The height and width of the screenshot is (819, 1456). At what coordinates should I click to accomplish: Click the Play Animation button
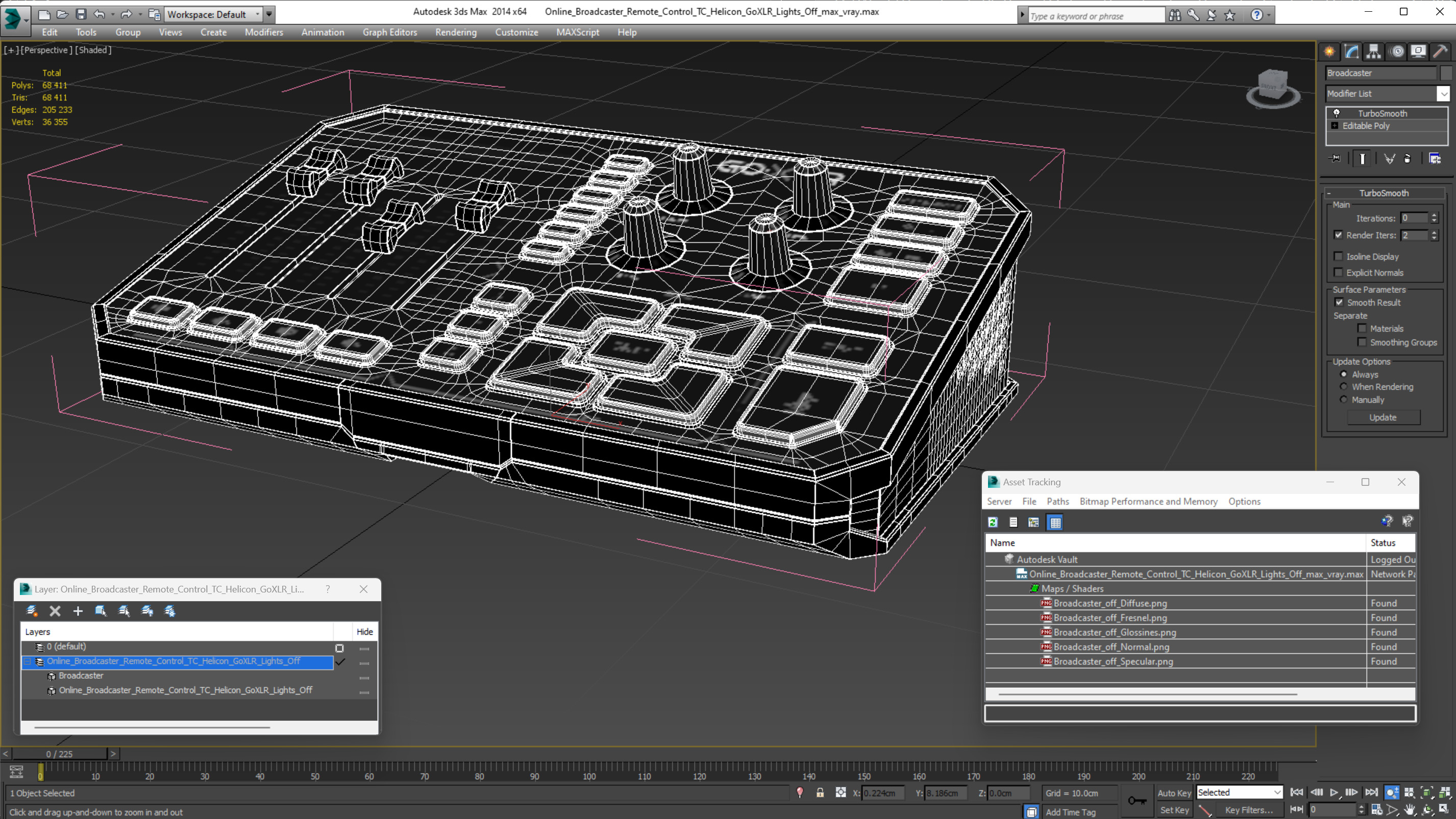click(1334, 792)
